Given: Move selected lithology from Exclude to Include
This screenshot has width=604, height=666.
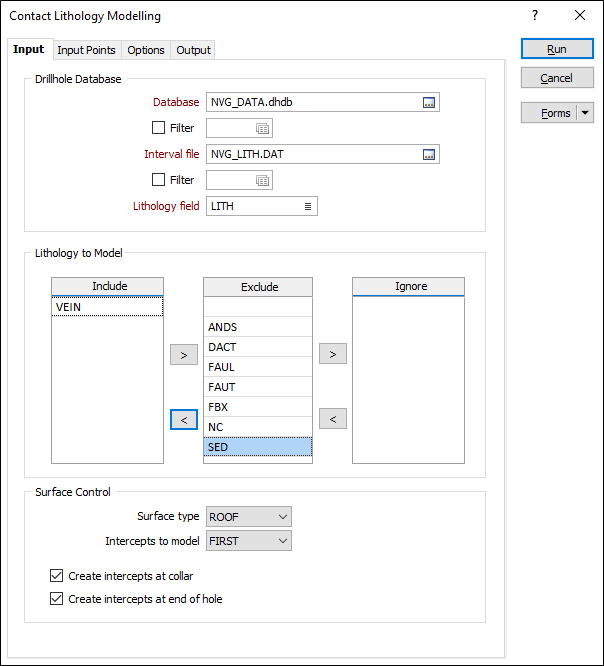Looking at the screenshot, I should (x=183, y=419).
